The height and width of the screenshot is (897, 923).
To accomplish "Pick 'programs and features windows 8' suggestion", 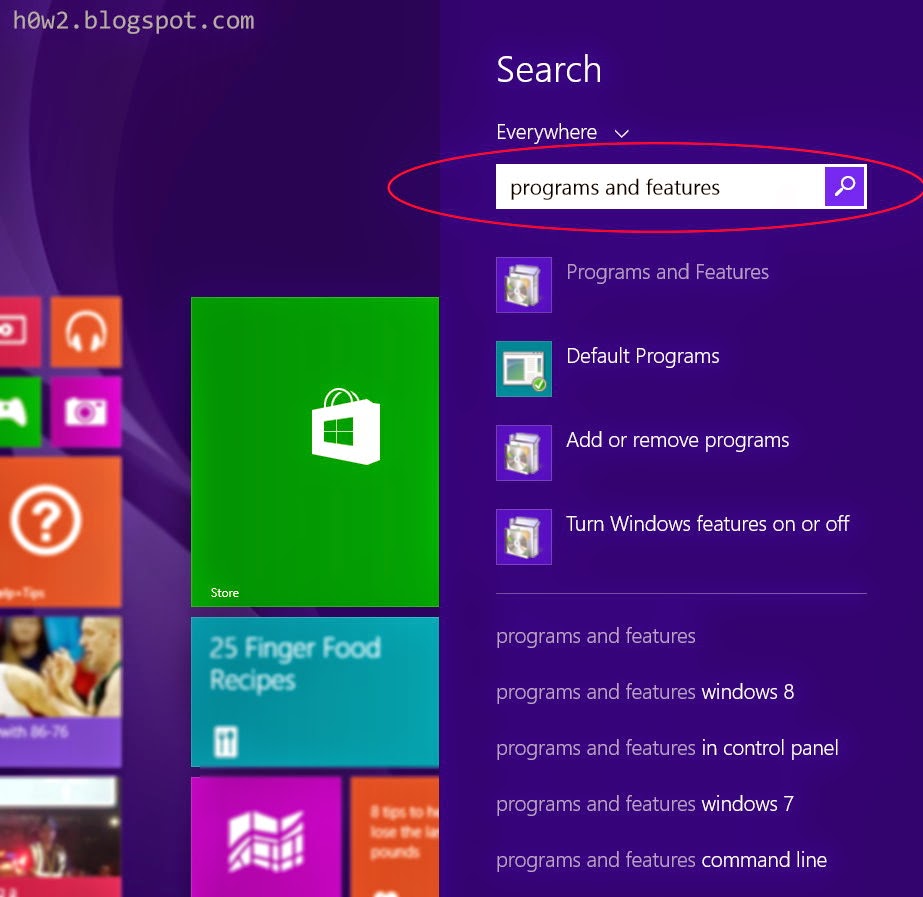I will (645, 692).
